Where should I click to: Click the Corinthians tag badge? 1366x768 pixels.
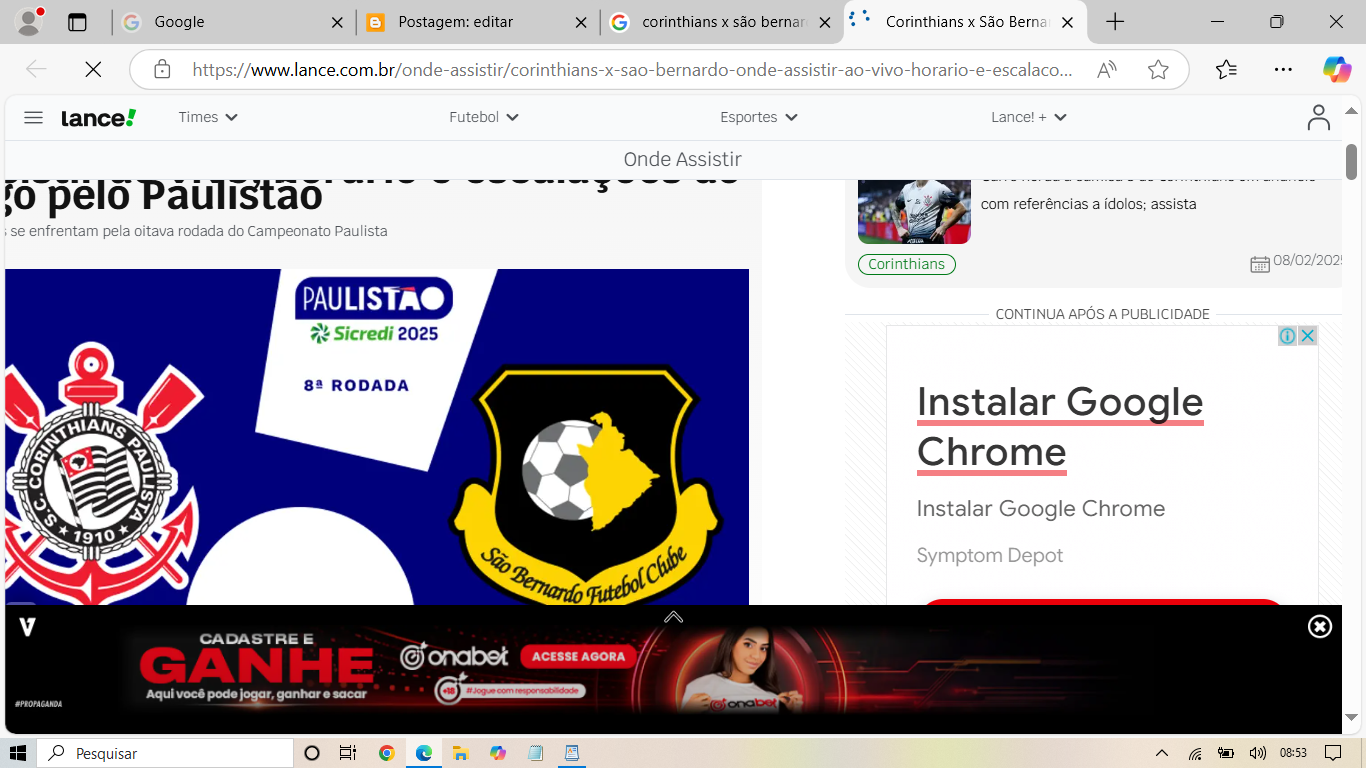907,264
